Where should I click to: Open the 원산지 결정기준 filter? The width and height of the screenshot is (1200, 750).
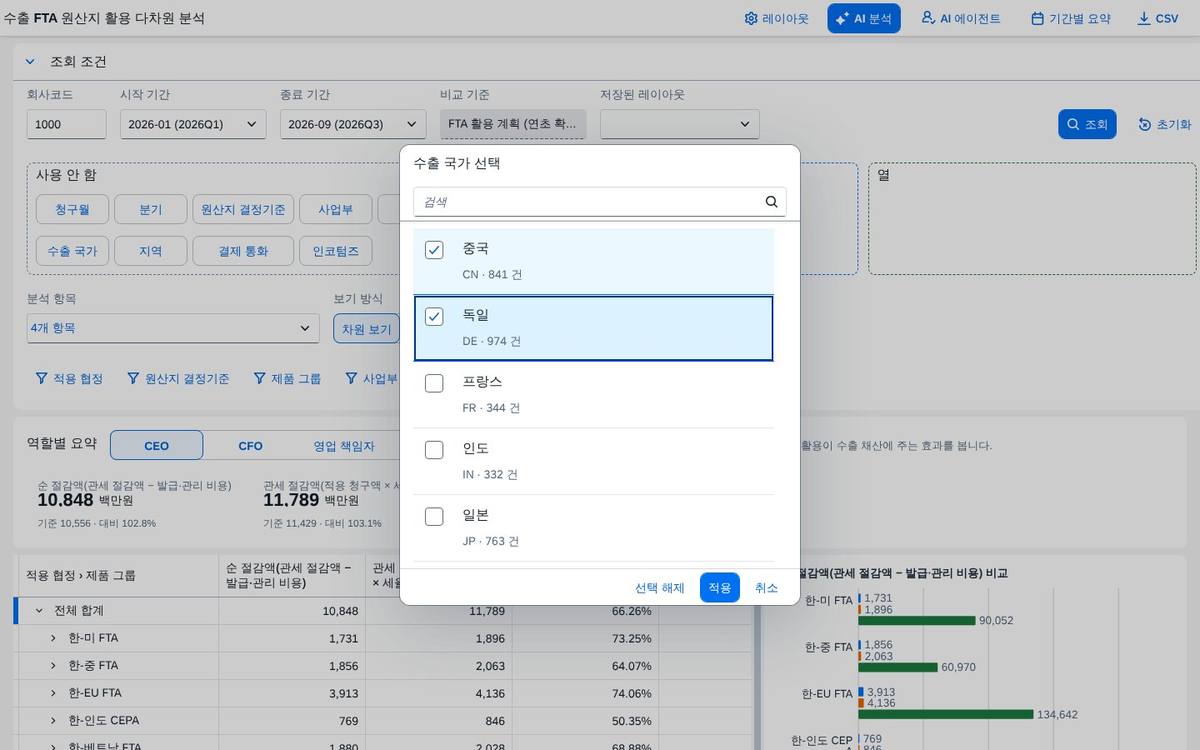[178, 379]
